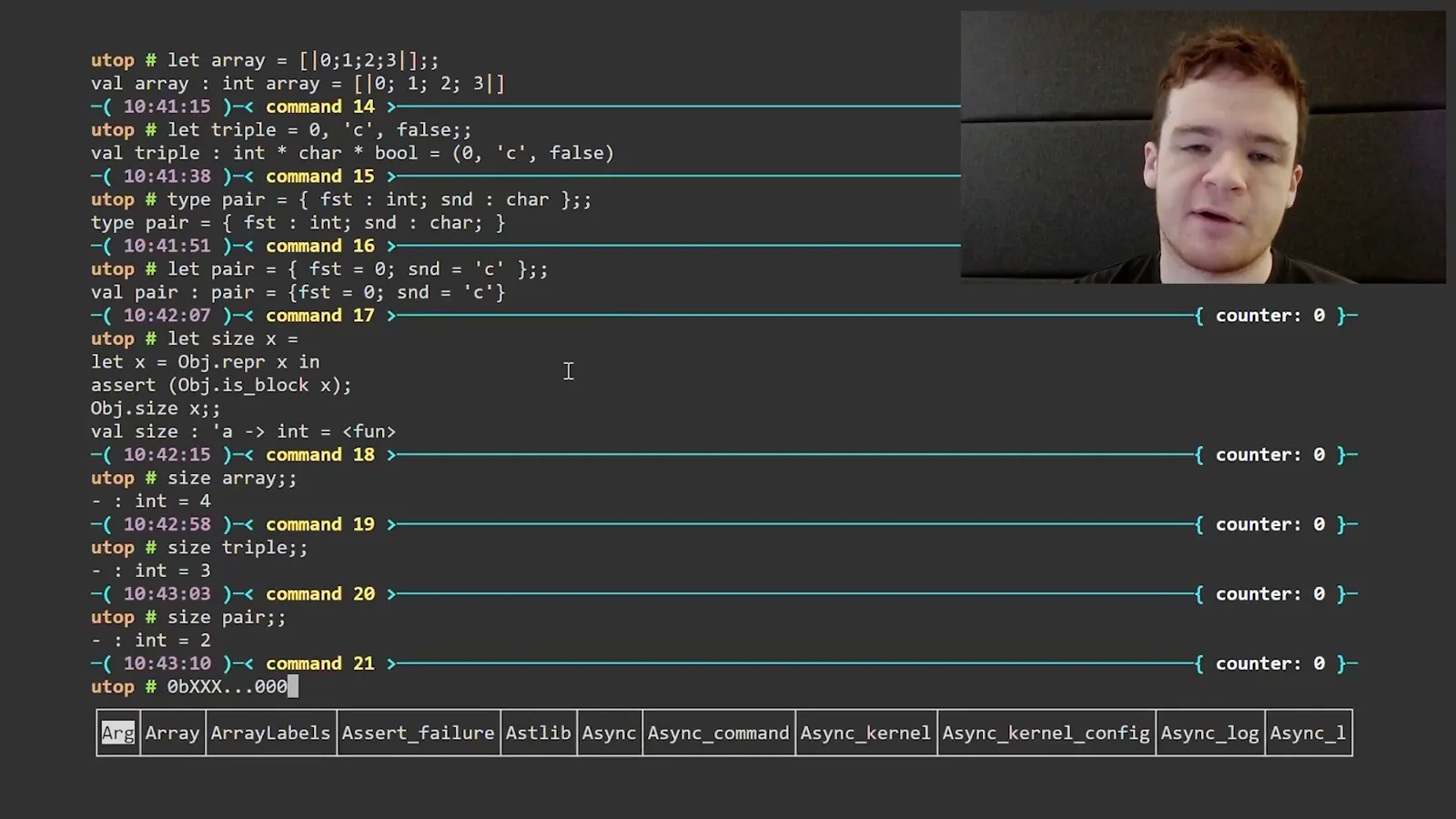Pick Async_command from completions
The width and height of the screenshot is (1456, 819).
[718, 733]
